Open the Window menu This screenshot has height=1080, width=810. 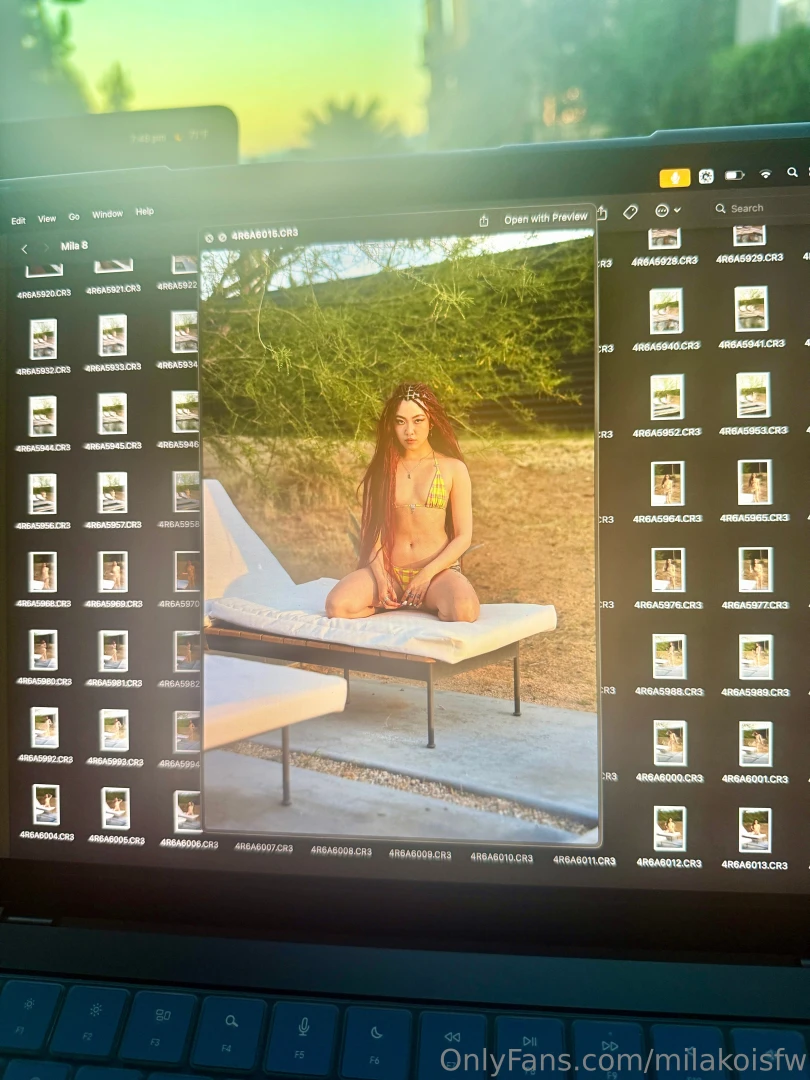[x=107, y=212]
